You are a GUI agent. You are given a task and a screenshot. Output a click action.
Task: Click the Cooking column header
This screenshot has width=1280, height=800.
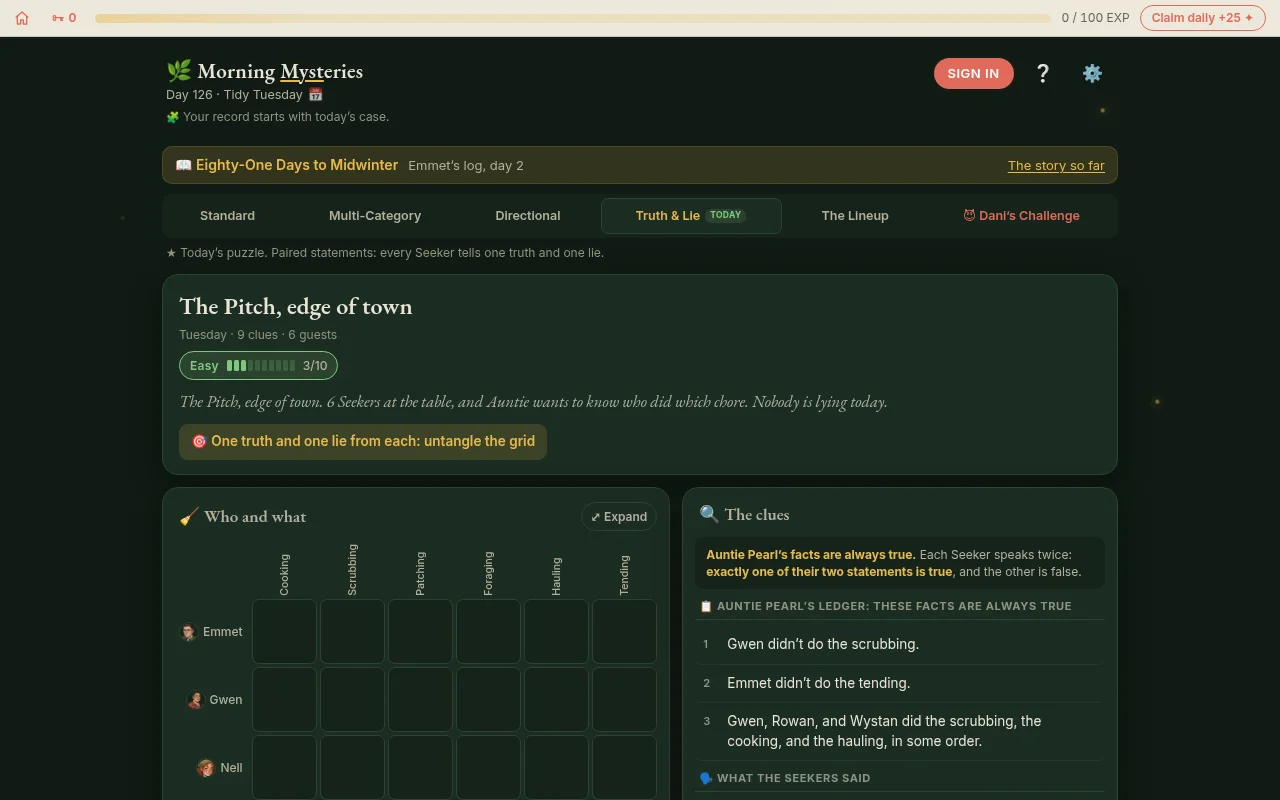(284, 575)
